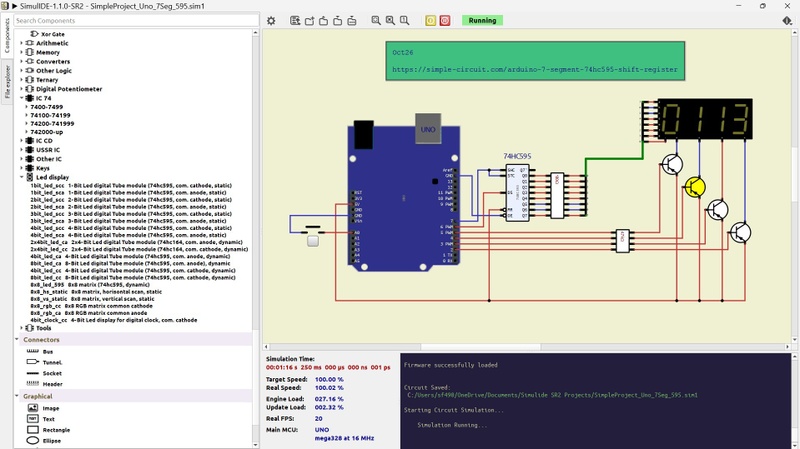
Task: Select the 4bit_led_sca tube module
Action: pos(129,235)
